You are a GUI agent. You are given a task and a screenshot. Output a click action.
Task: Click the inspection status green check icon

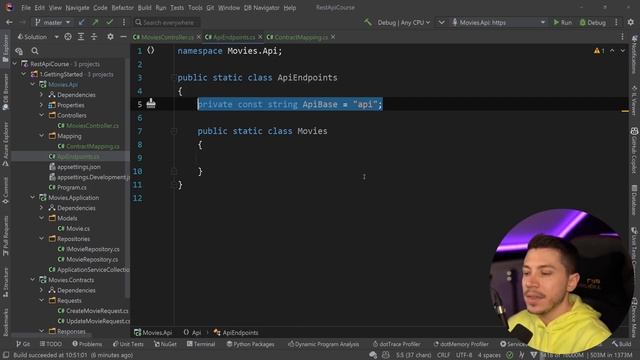coord(510,355)
